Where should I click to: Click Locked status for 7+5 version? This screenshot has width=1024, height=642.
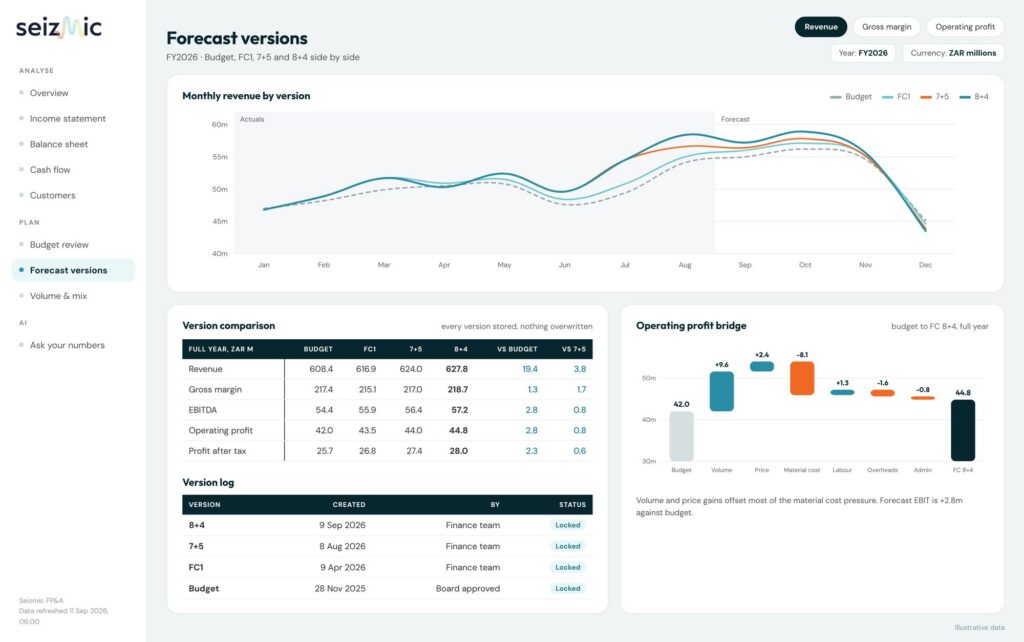[x=568, y=546]
